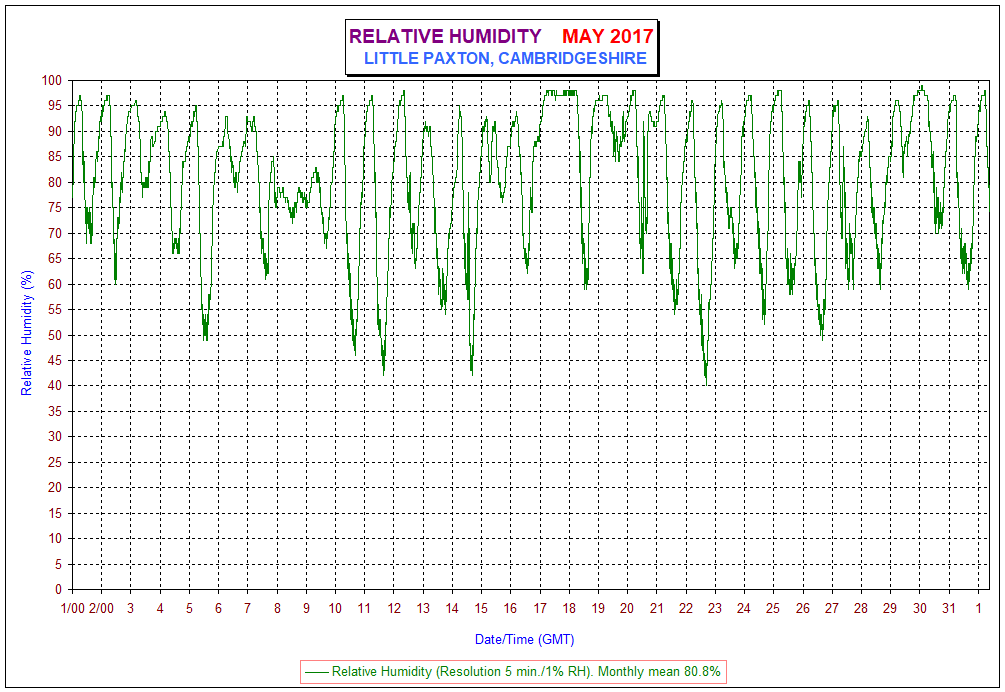Click the legend entry with monthly mean 80.8%

tap(513, 671)
